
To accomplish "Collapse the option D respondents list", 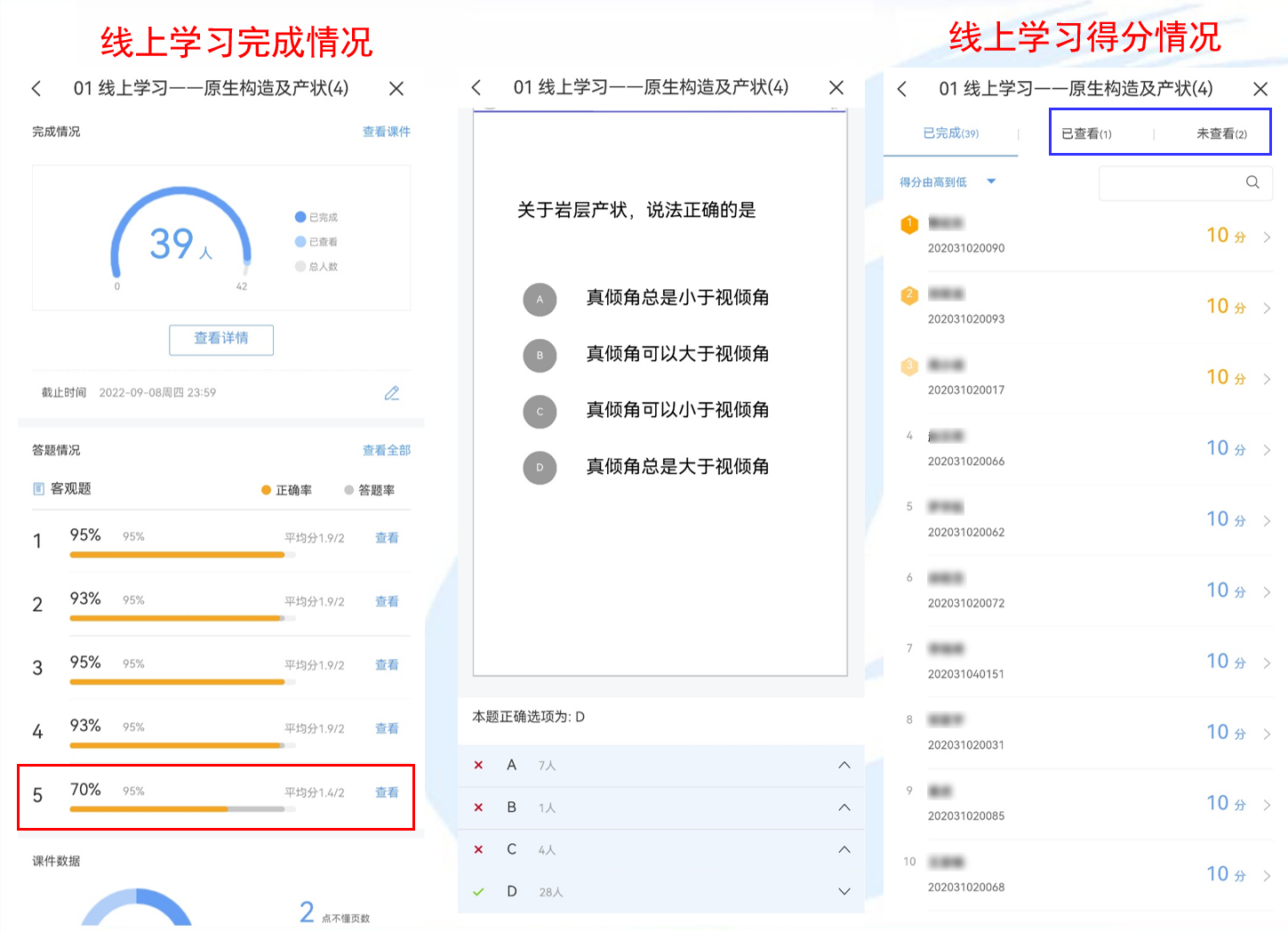I will [x=844, y=892].
